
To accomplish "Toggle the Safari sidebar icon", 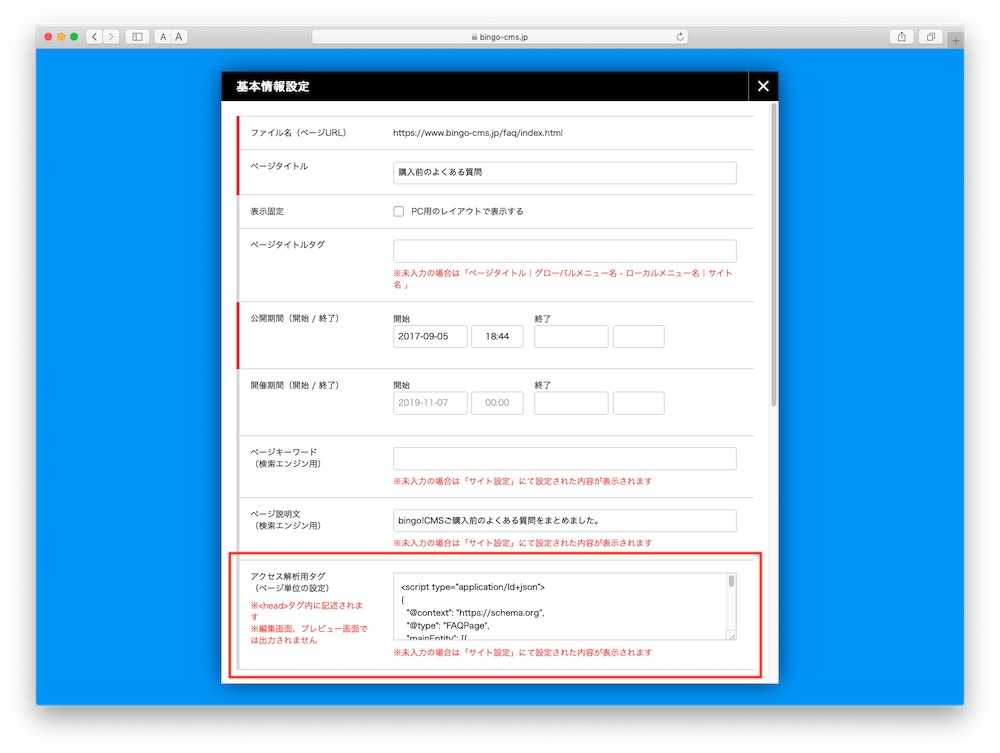I will pos(137,37).
